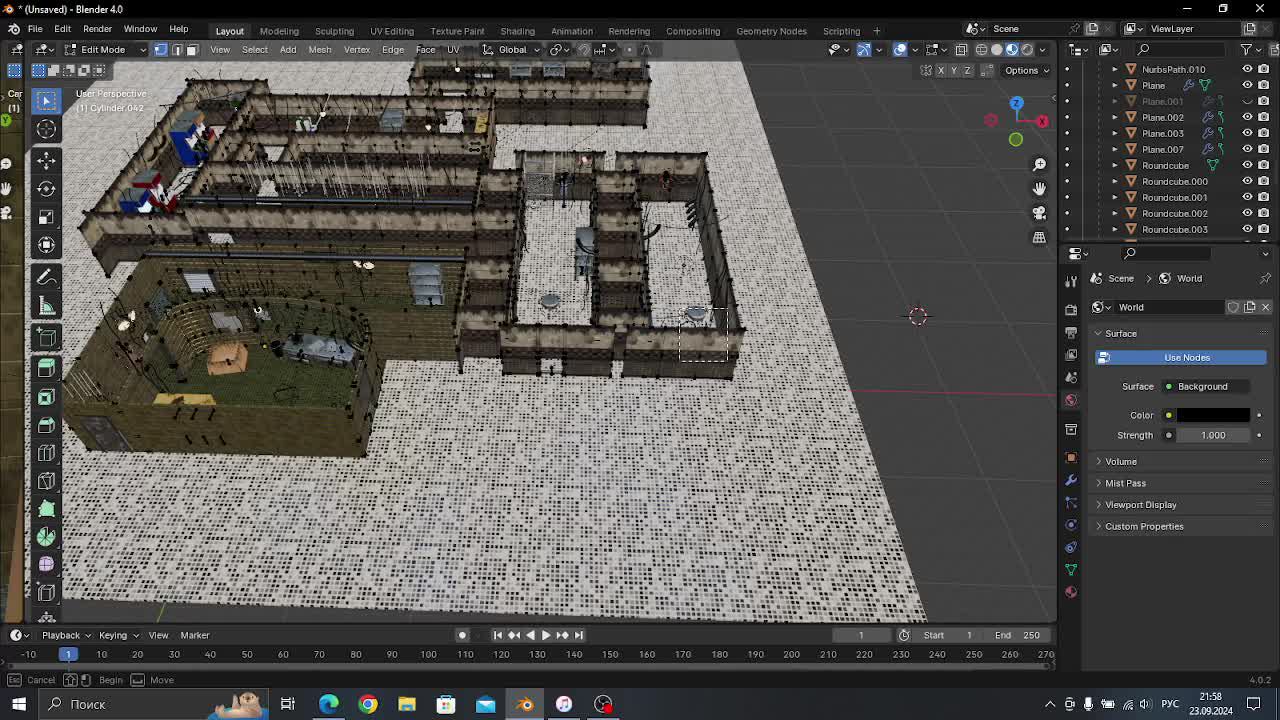Choose the Bevel tool

(46, 425)
